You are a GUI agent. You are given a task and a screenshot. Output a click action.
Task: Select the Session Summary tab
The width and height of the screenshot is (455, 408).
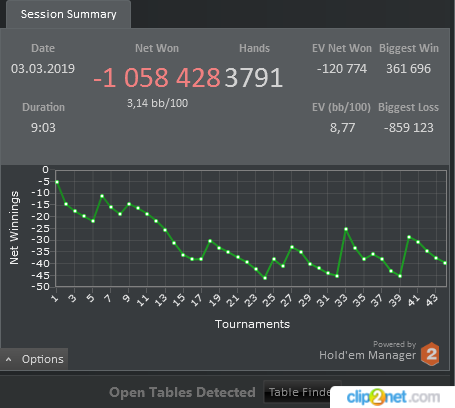(x=68, y=14)
